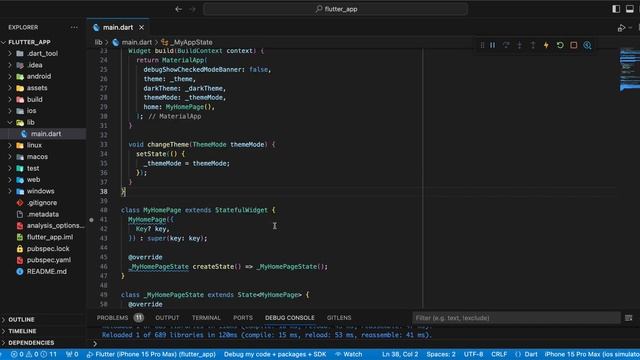640x360 pixels.
Task: Click the Step Out debug button
Action: [533, 45]
